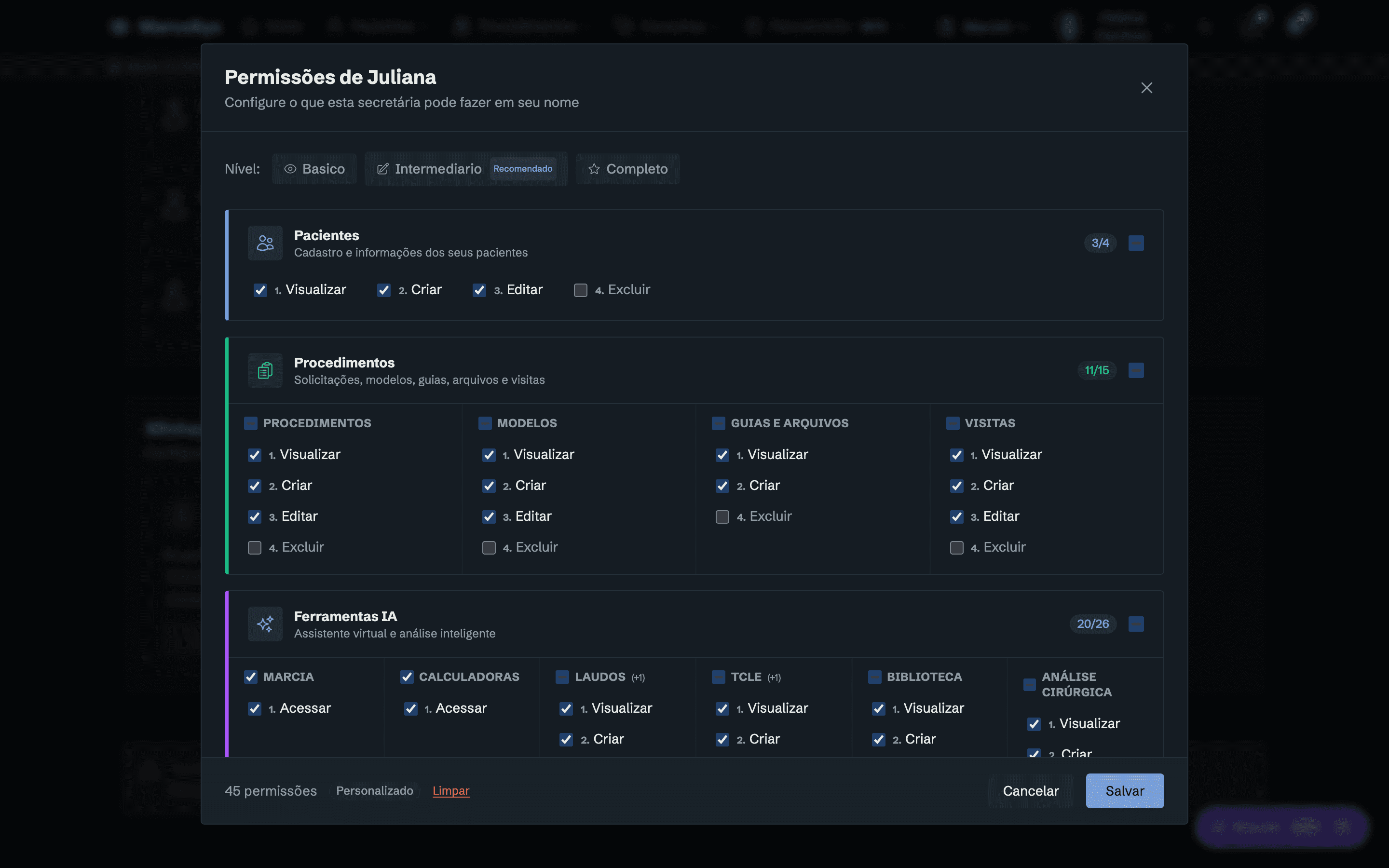Click the Salvar button
1389x868 pixels.
point(1124,790)
